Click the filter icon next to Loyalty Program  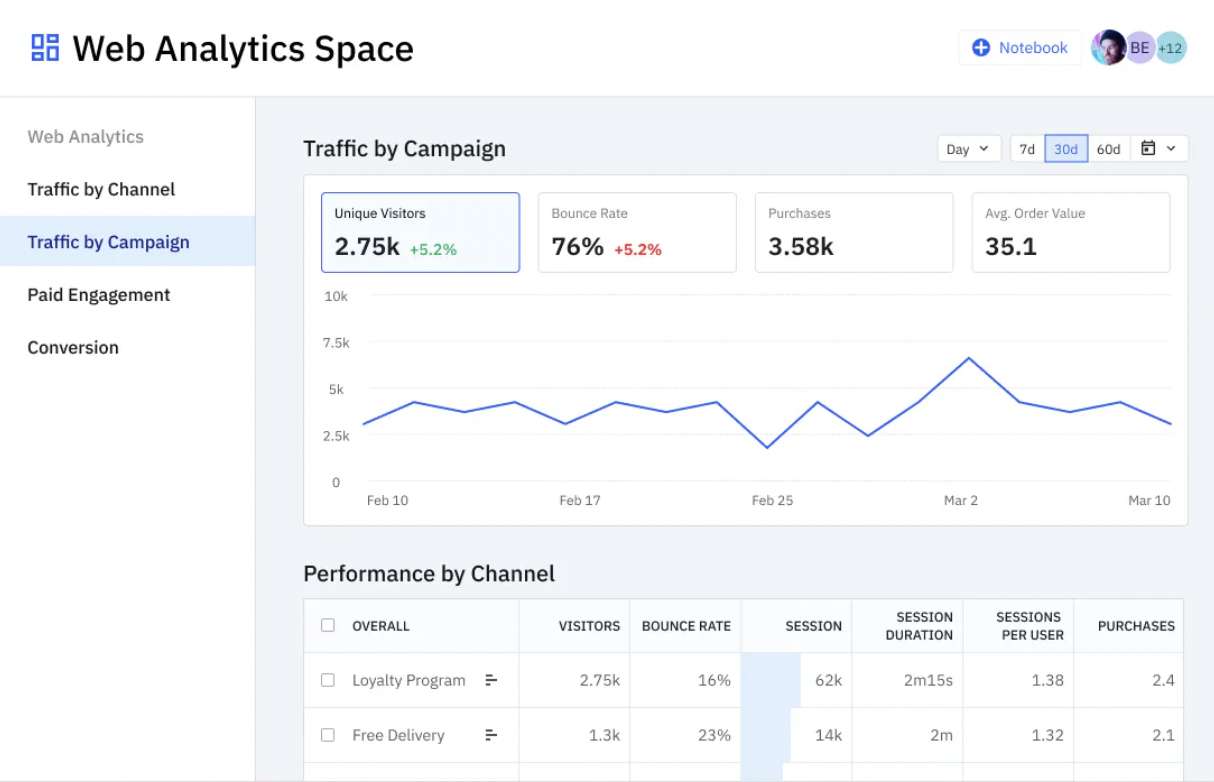(x=491, y=680)
